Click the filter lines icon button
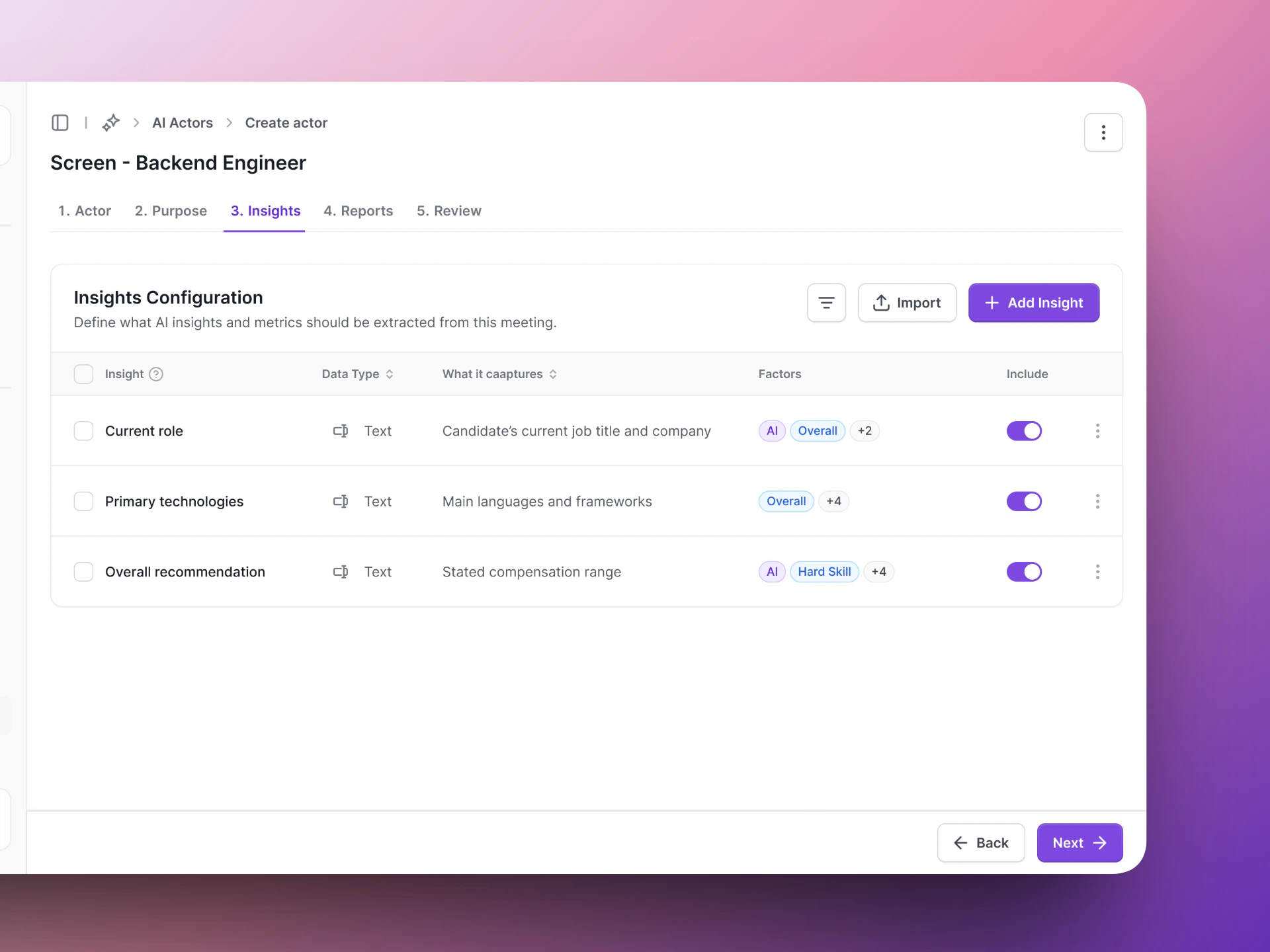Screen dimensions: 1270x952 tap(826, 303)
